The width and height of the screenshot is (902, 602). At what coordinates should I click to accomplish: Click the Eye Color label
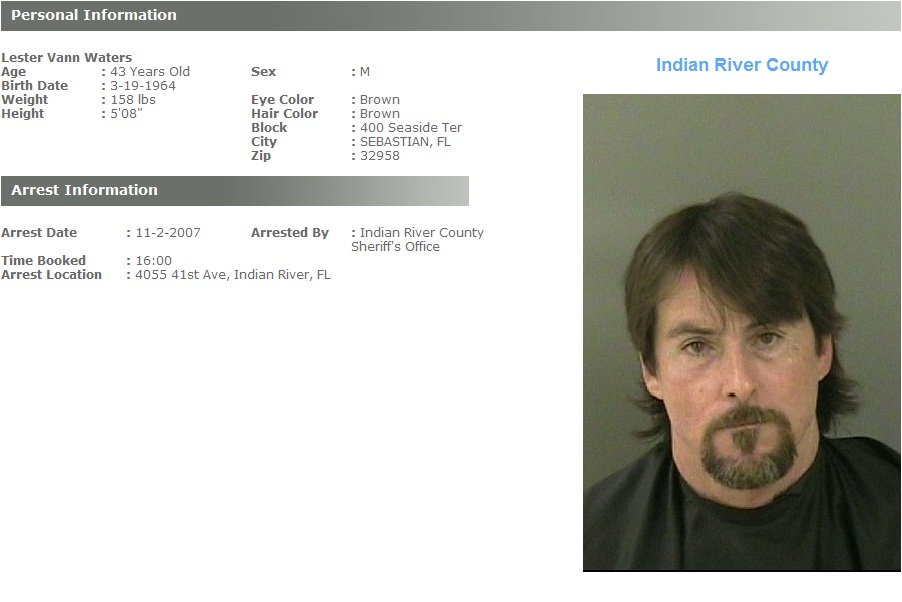[x=282, y=100]
